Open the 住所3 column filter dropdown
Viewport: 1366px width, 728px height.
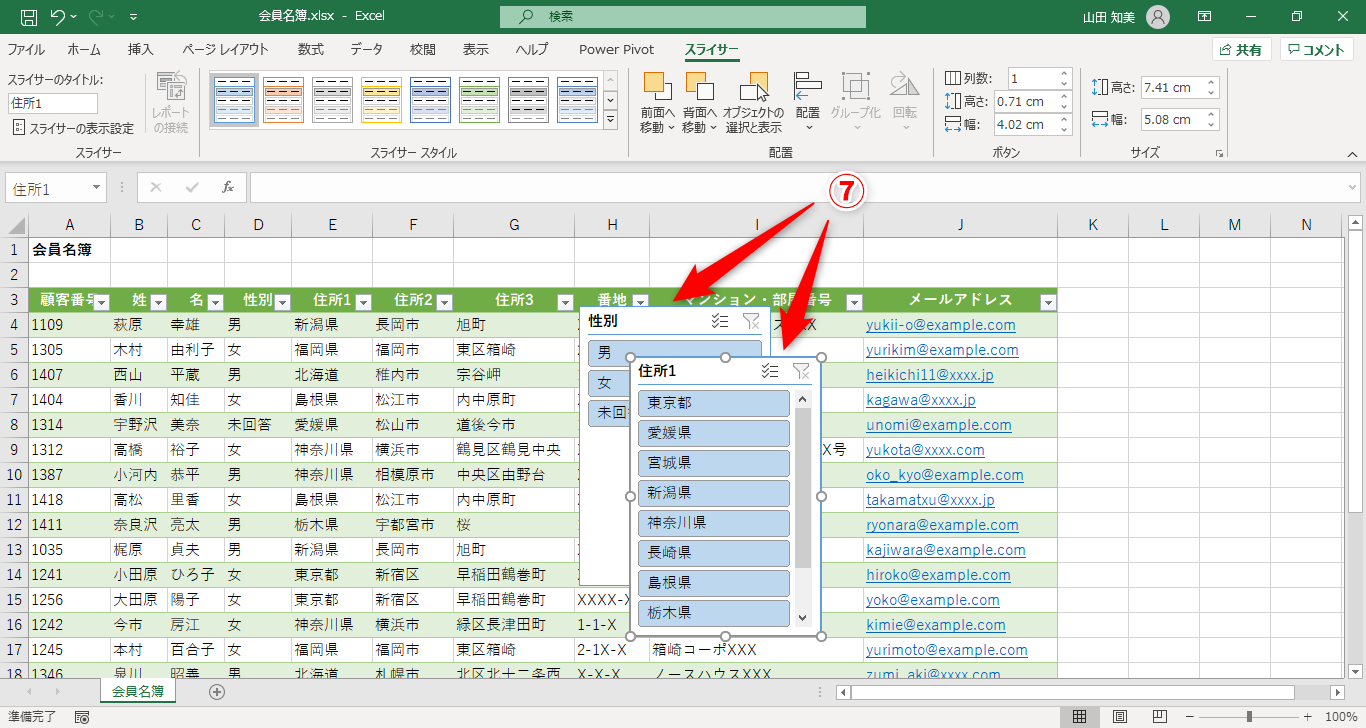pyautogui.click(x=566, y=302)
